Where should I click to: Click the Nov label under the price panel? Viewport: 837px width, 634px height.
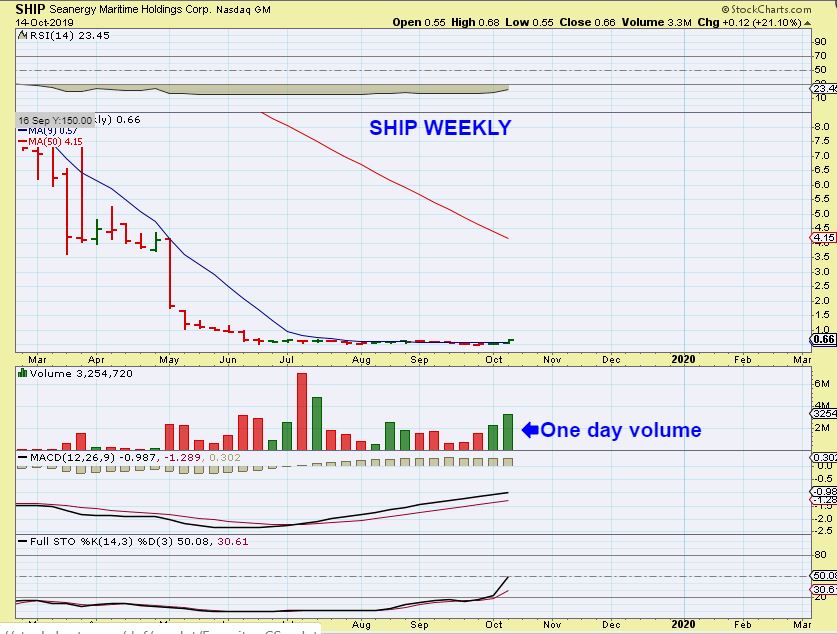pyautogui.click(x=552, y=359)
